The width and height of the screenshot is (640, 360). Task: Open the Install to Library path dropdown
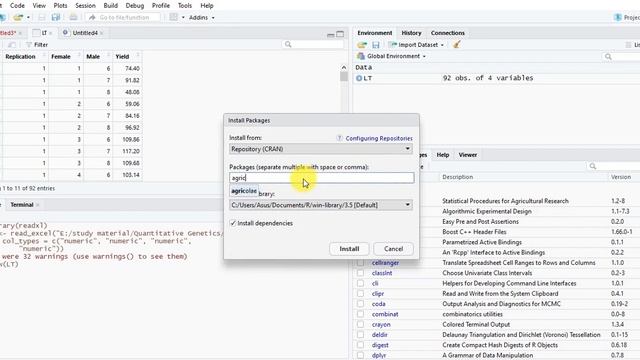point(321,205)
